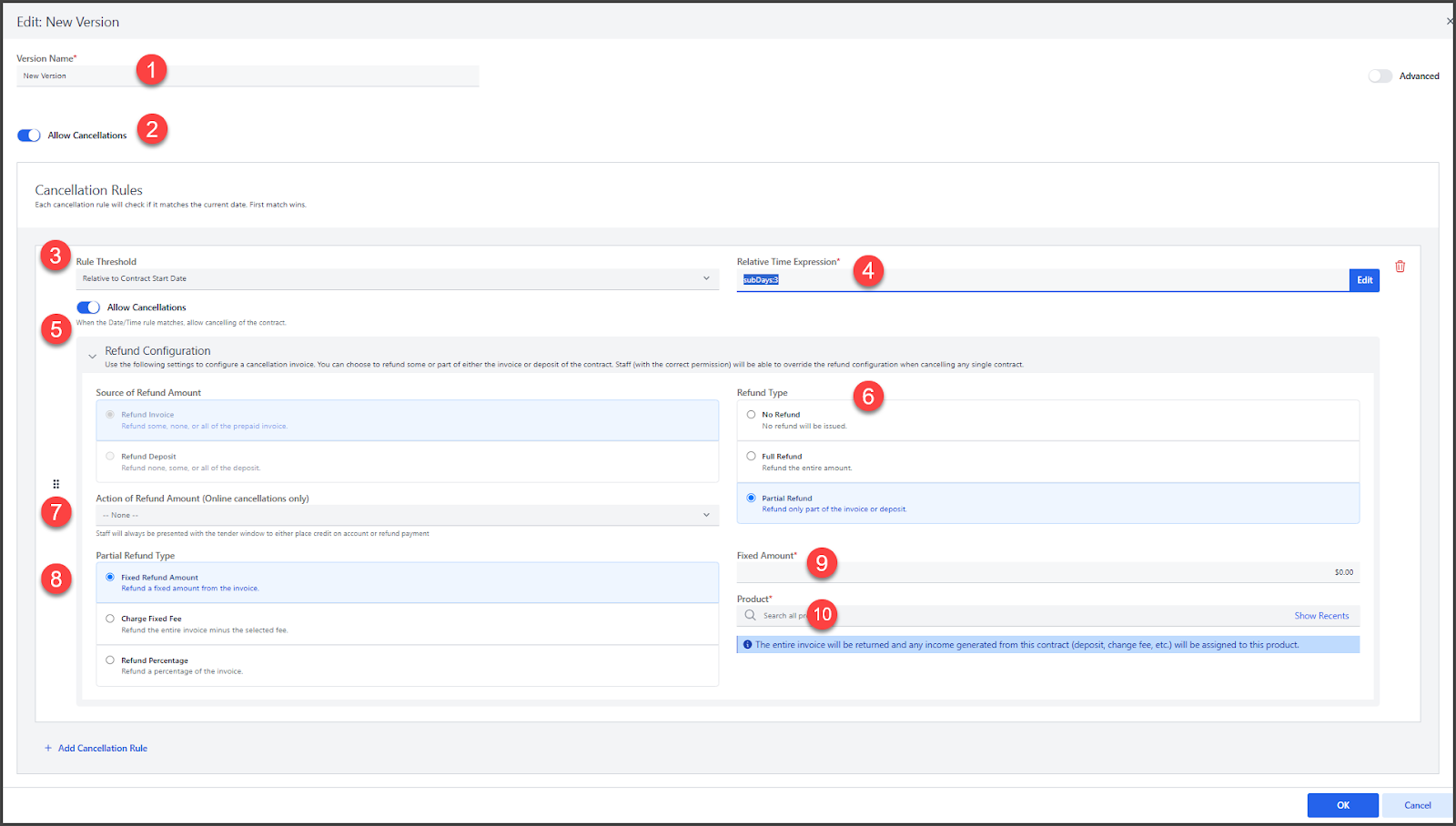The height and width of the screenshot is (826, 1456).
Task: Disable the top Allow Cancellations toggle
Action: (x=29, y=136)
